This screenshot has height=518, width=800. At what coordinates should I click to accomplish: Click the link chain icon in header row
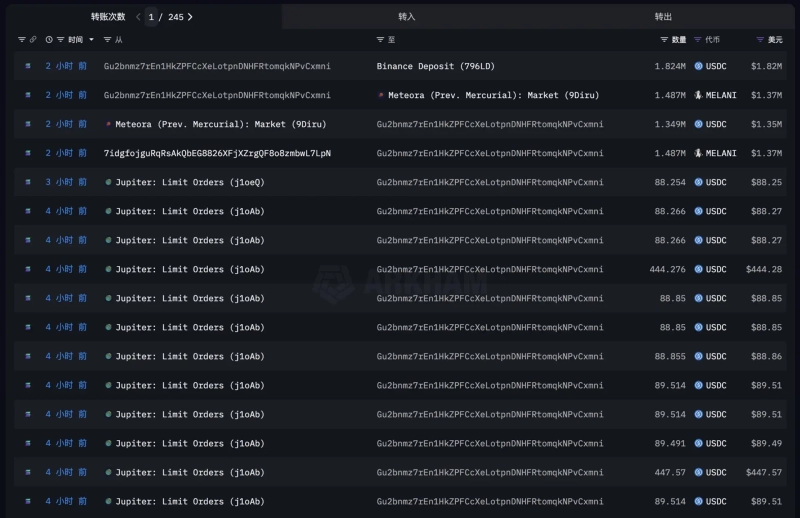pyautogui.click(x=33, y=40)
